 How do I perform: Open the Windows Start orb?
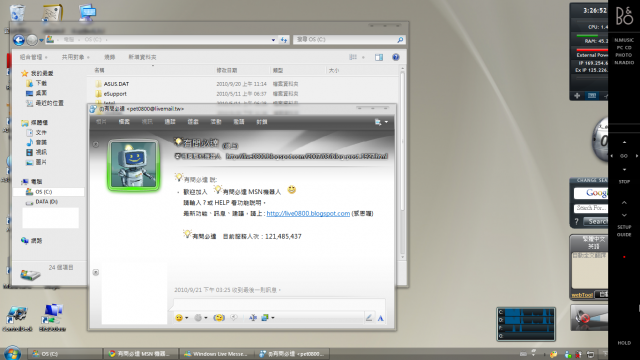tap(12, 353)
